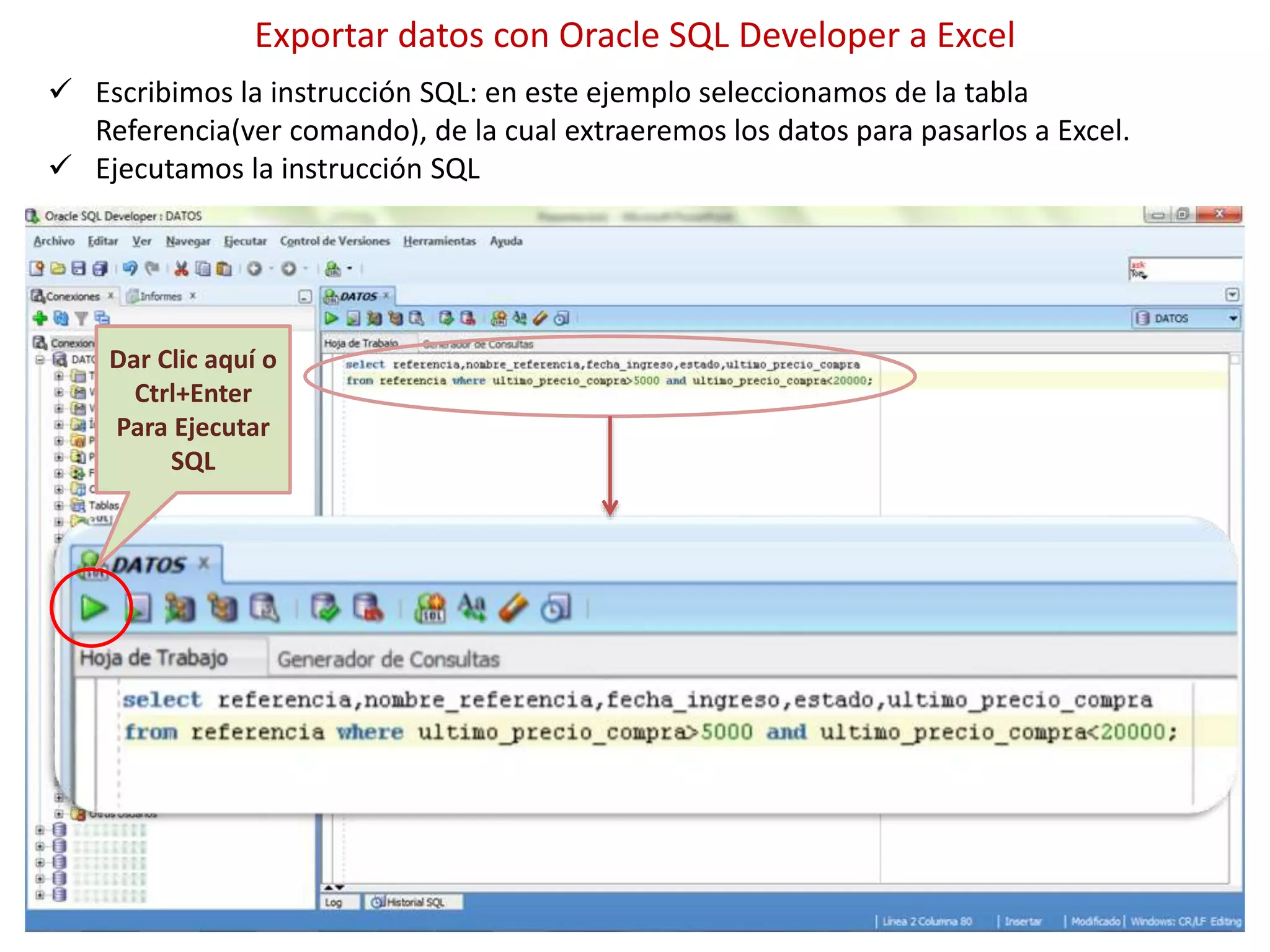Select enlarged Generador de Consultas tab
Viewport: 1270px width, 952px height.
click(x=388, y=659)
